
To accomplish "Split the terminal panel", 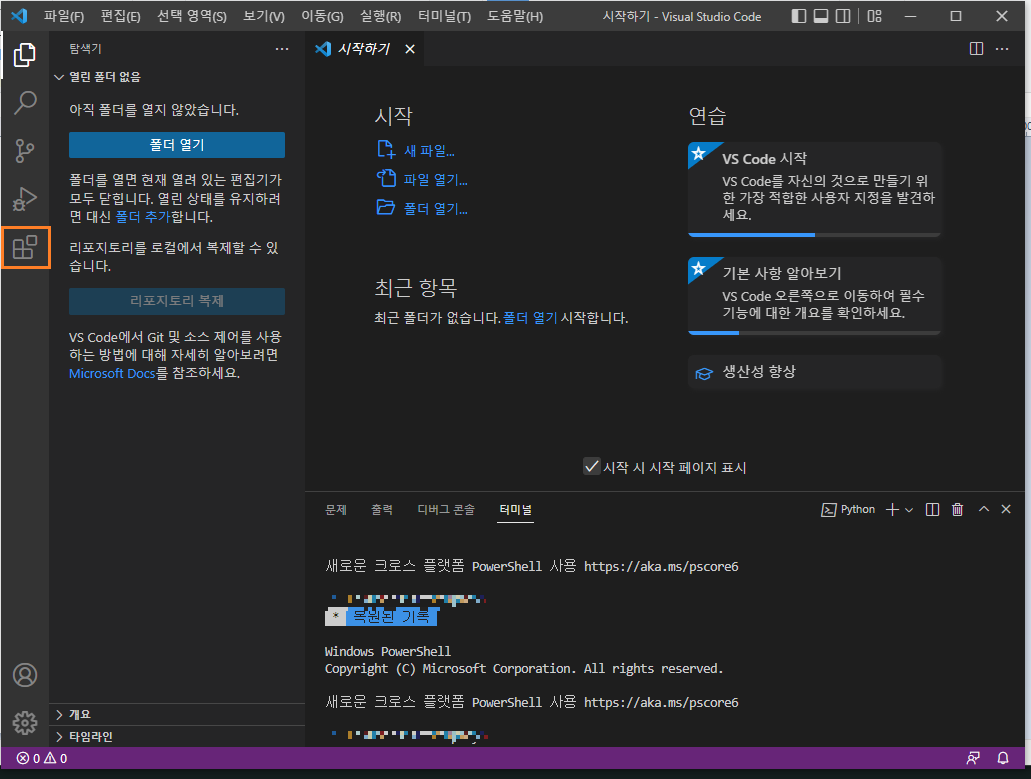I will tap(932, 509).
